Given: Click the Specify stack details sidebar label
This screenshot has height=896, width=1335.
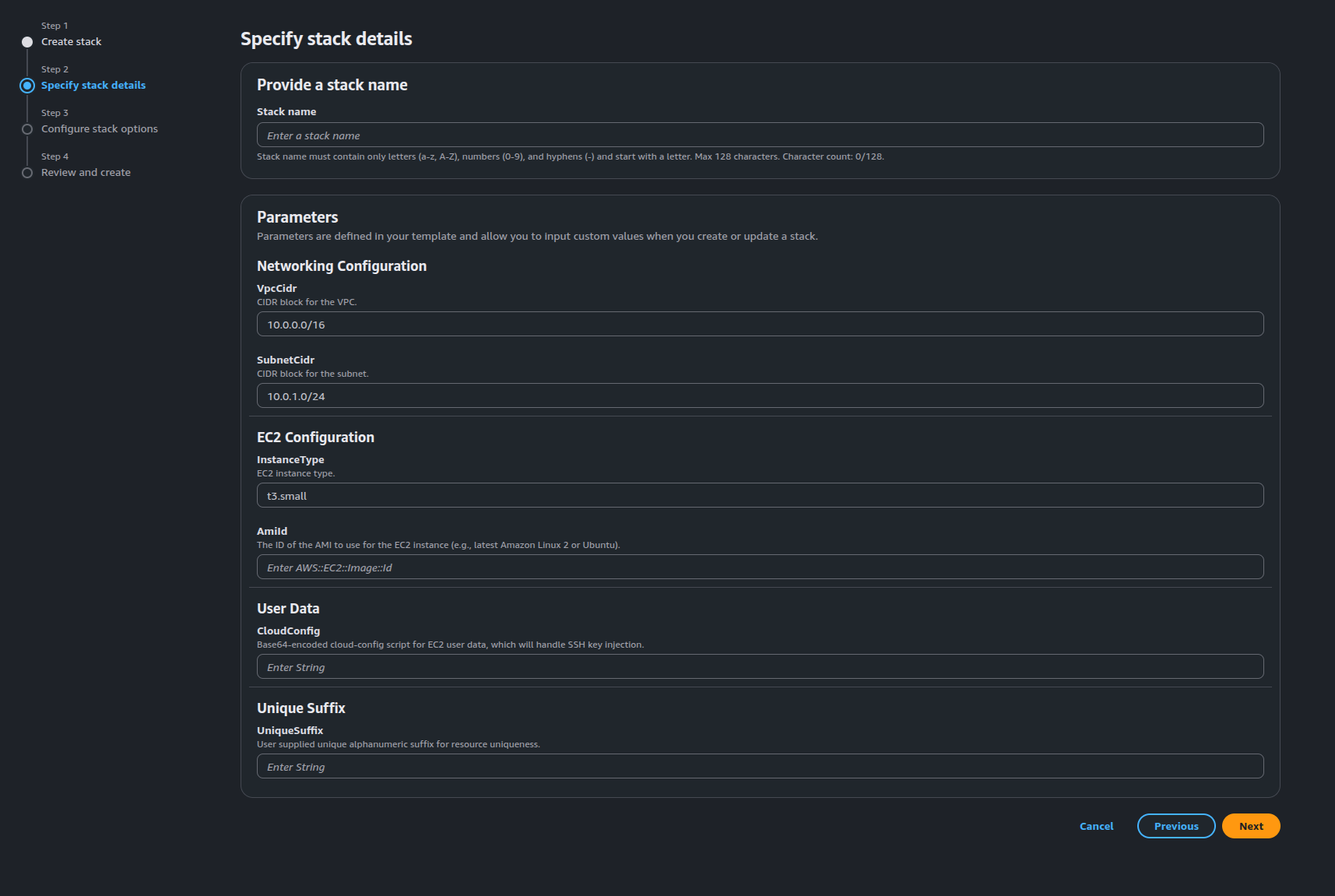Looking at the screenshot, I should click(x=93, y=85).
